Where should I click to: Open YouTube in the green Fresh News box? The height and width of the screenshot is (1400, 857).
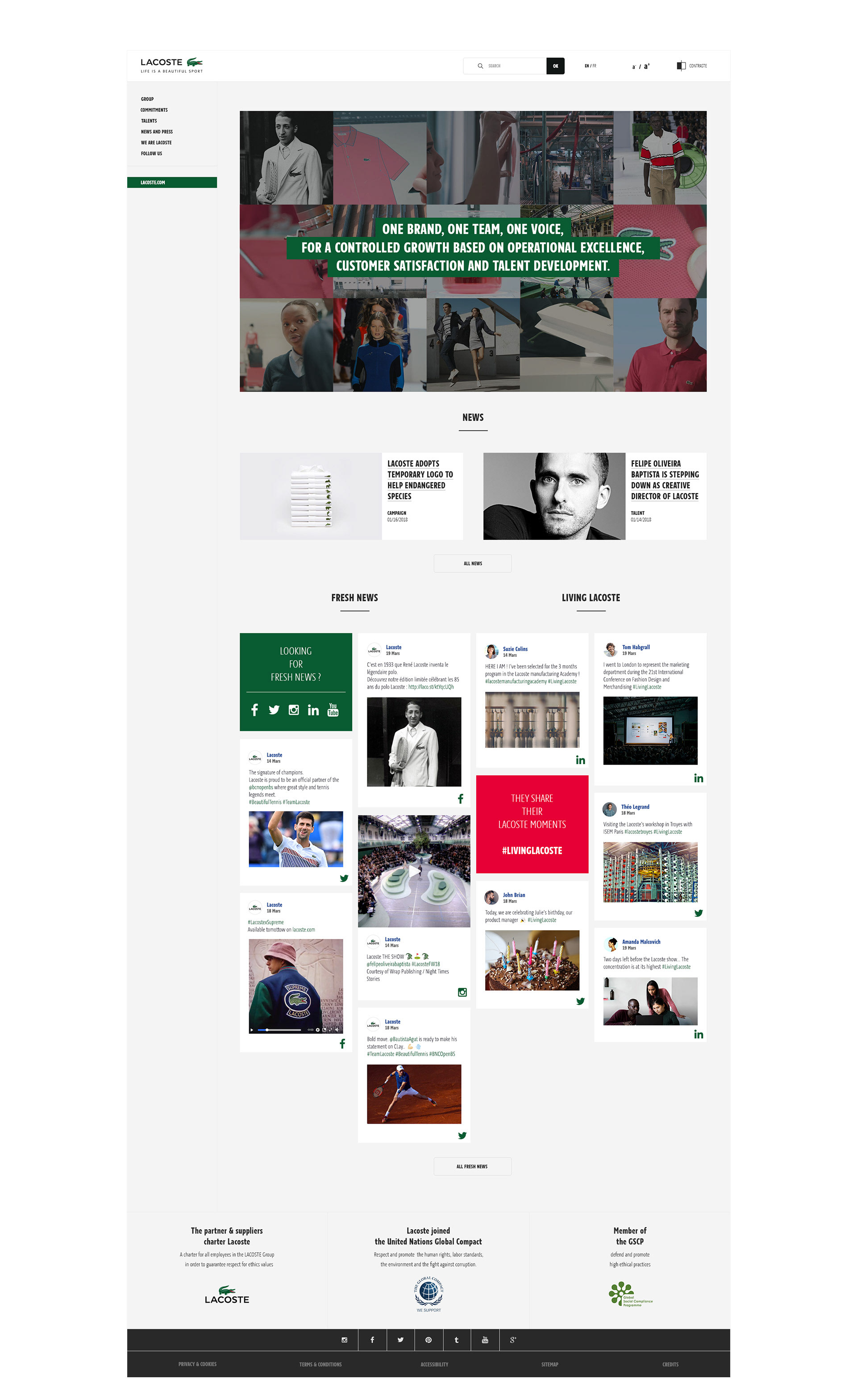[x=333, y=710]
